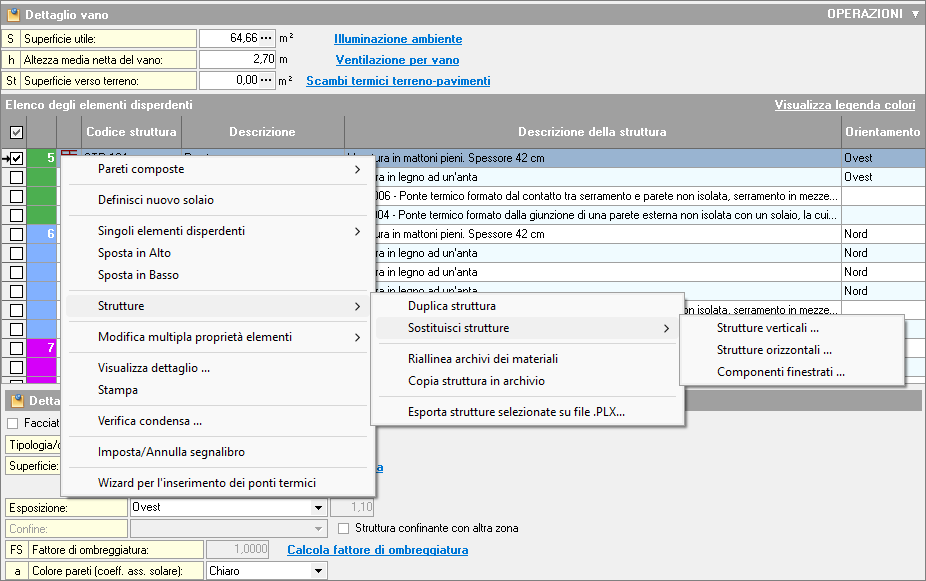Select Strutture verticali from the submenu

[x=767, y=328]
